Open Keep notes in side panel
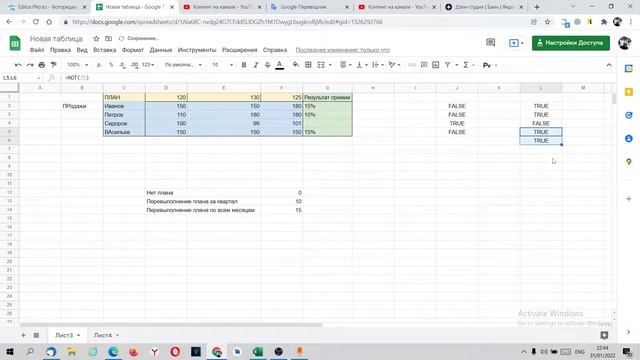 [629, 92]
